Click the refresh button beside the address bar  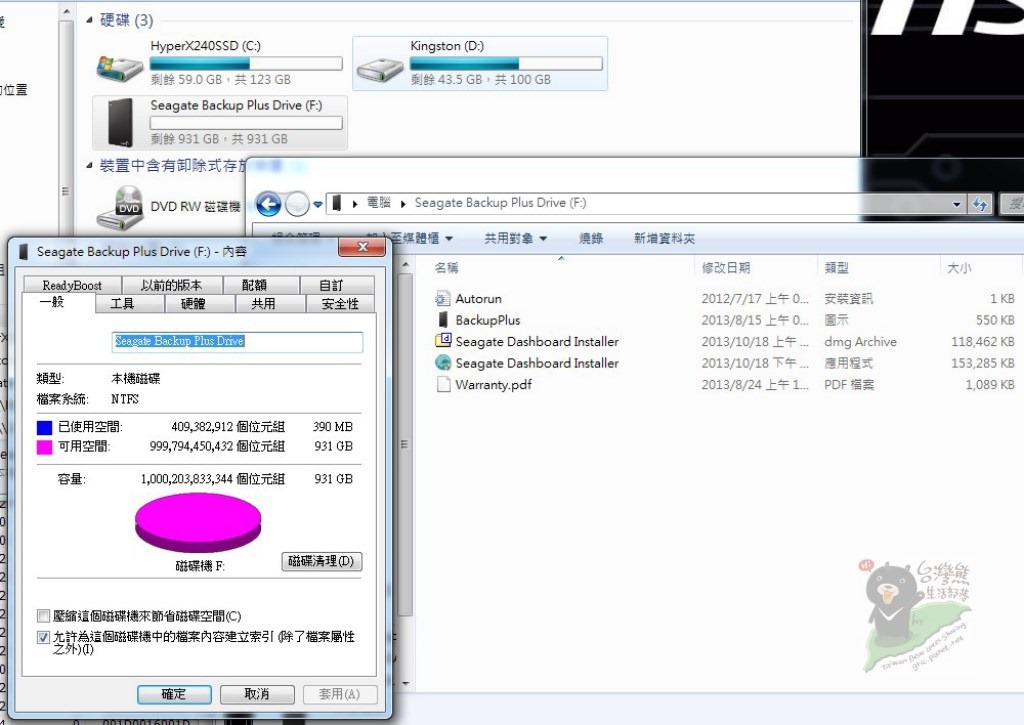[x=980, y=204]
